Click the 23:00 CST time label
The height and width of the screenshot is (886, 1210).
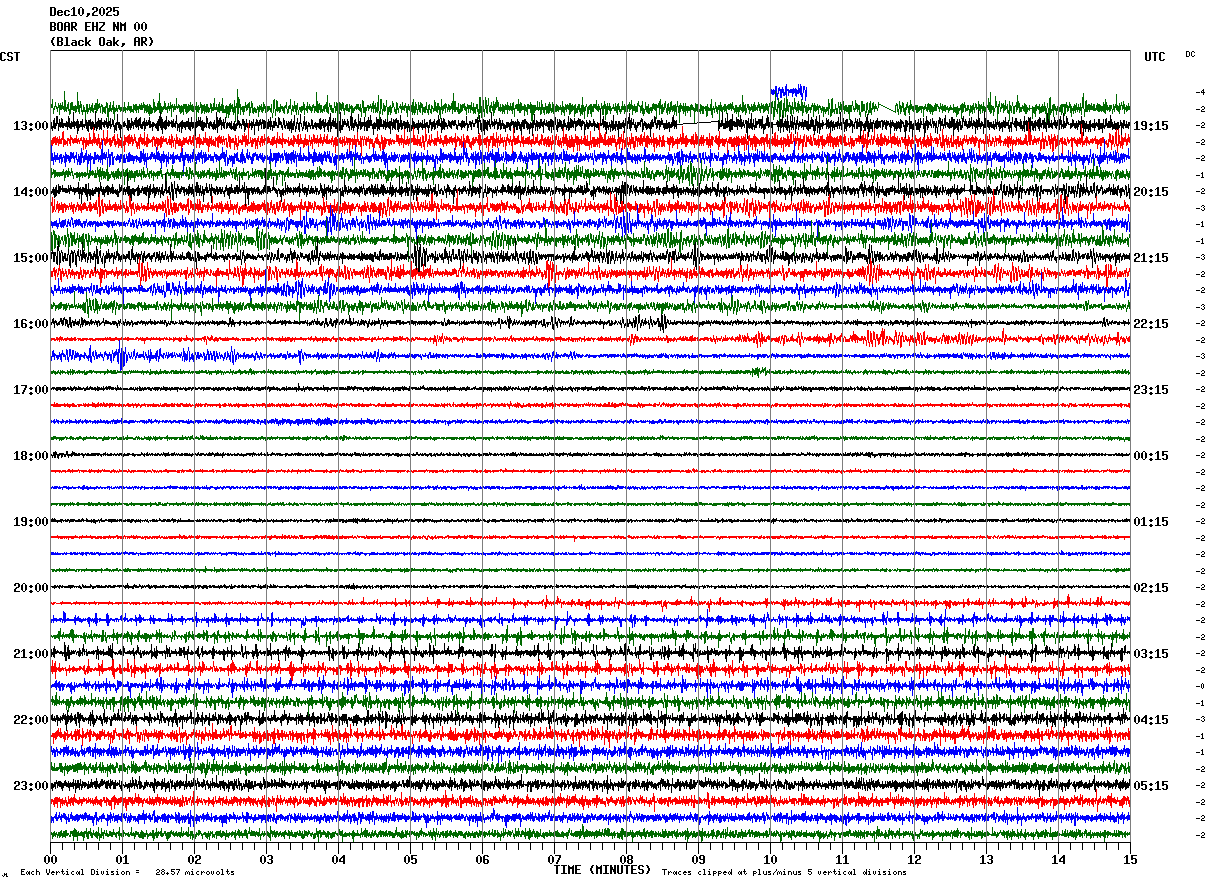(x=31, y=786)
